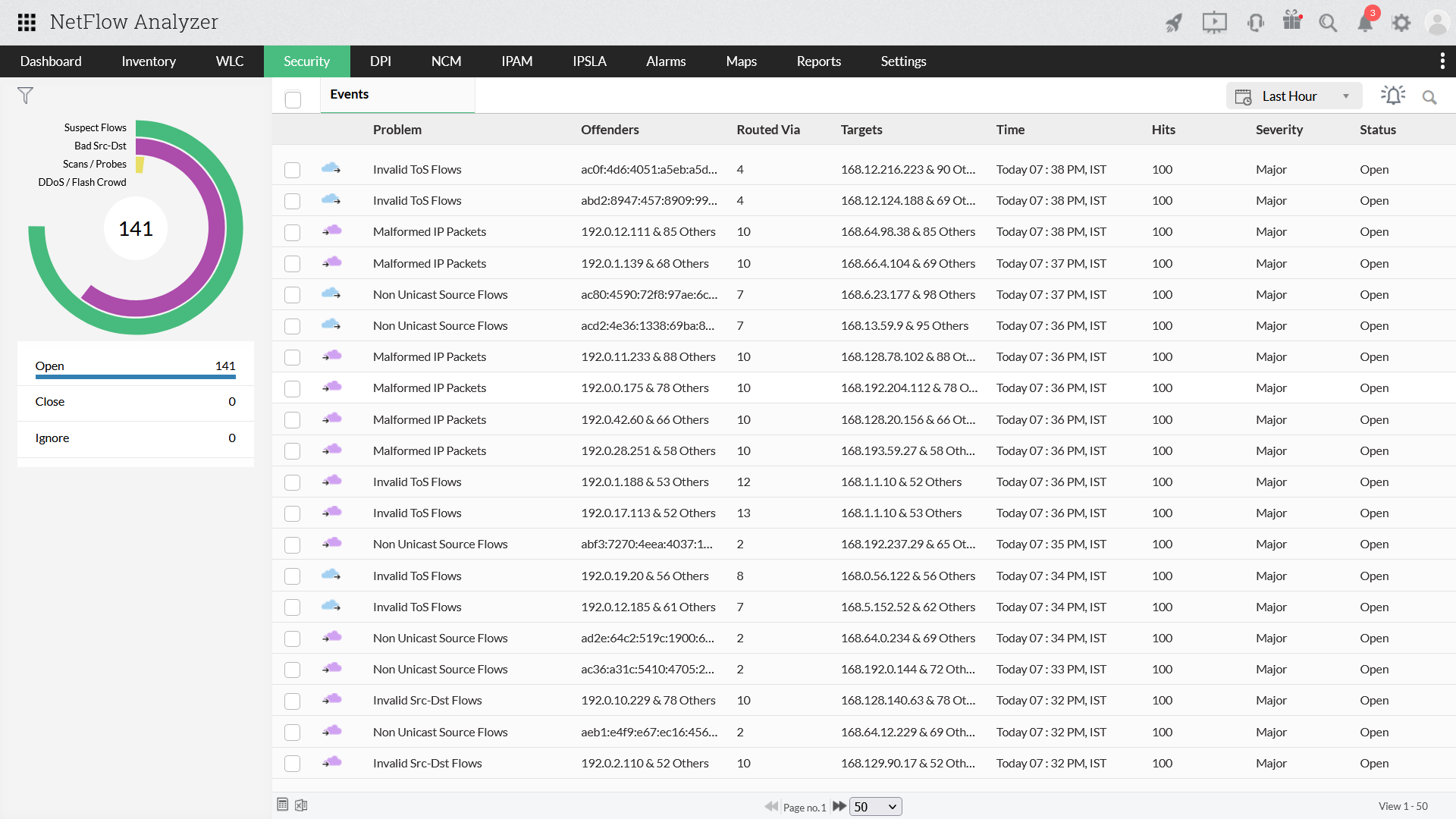The image size is (1456, 819).
Task: Click the rocket quick-start icon
Action: (1173, 23)
